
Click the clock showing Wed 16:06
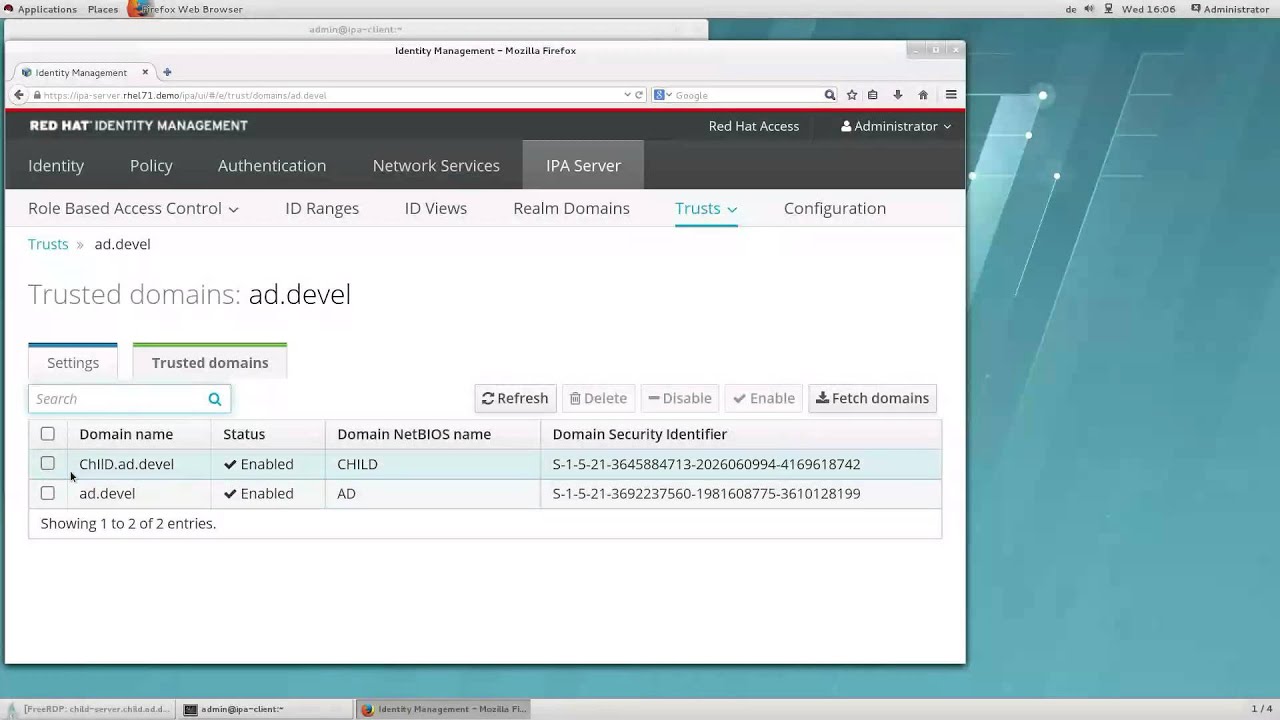[x=1149, y=9]
